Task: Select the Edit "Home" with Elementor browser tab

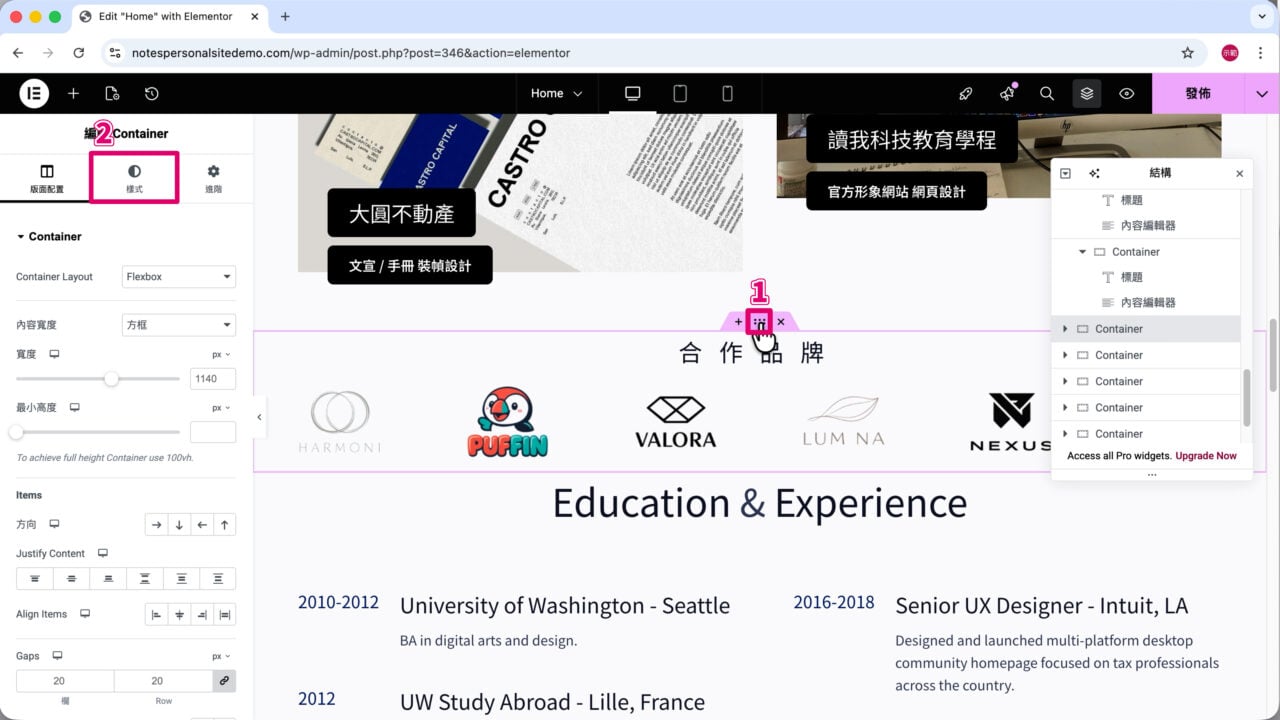Action: coord(165,17)
